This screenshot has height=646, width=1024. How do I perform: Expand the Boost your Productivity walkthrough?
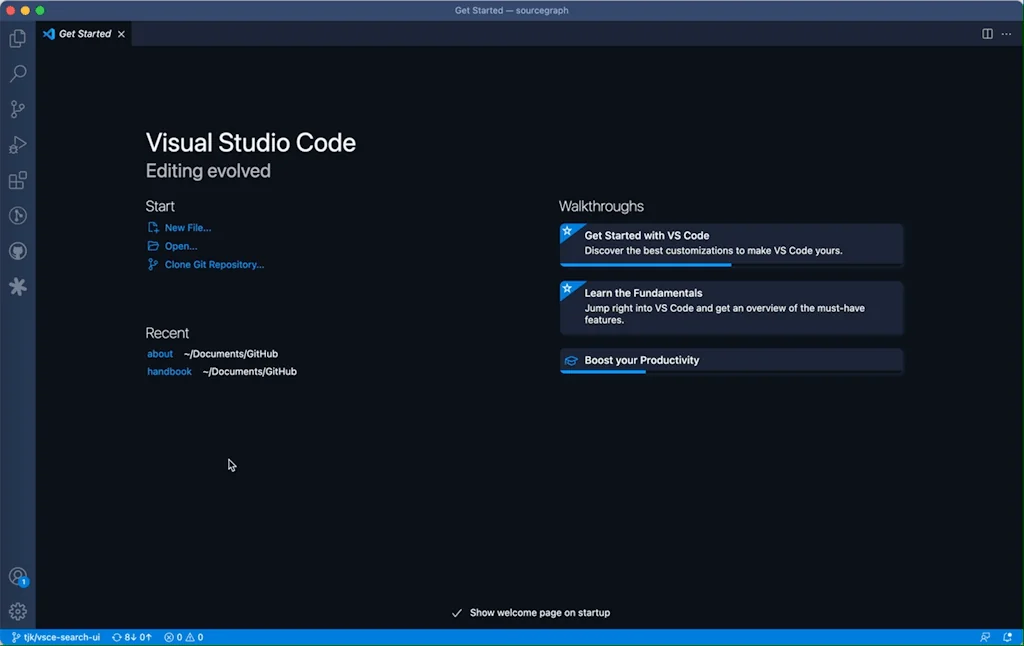731,360
